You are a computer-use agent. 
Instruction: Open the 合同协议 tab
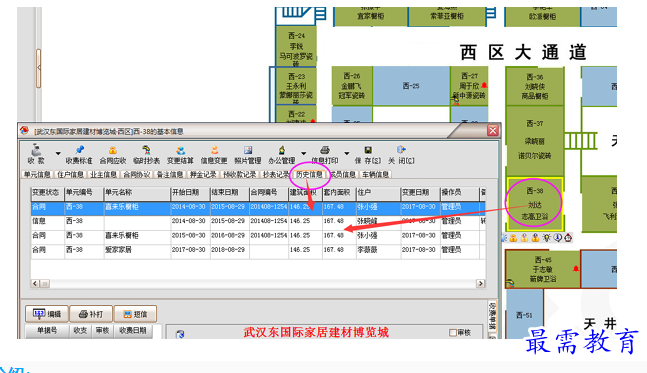coord(137,175)
